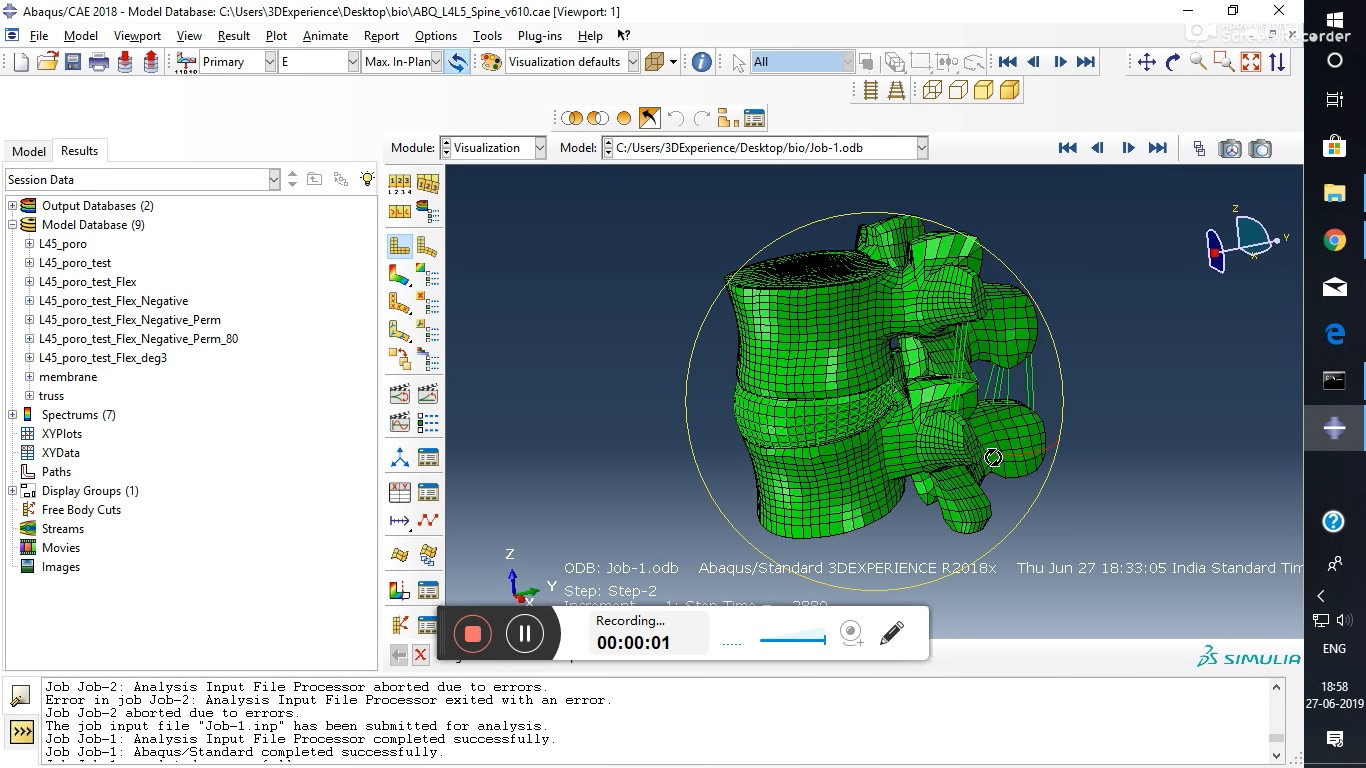Image resolution: width=1366 pixels, height=768 pixels.
Task: Click the Print icon in toolbar
Action: pyautogui.click(x=99, y=62)
